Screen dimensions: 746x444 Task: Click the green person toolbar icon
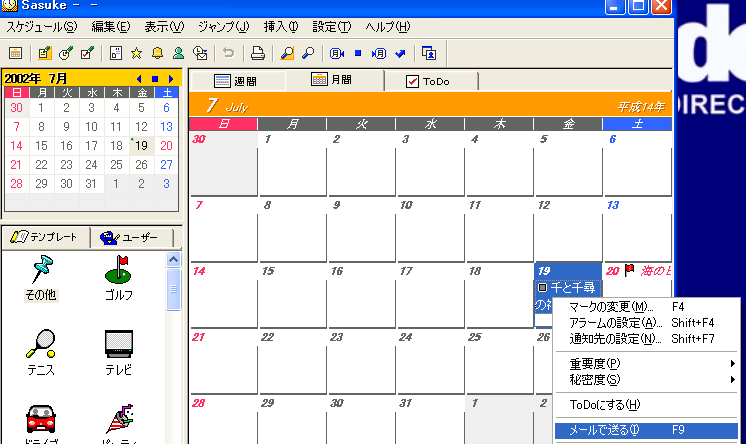pyautogui.click(x=178, y=53)
